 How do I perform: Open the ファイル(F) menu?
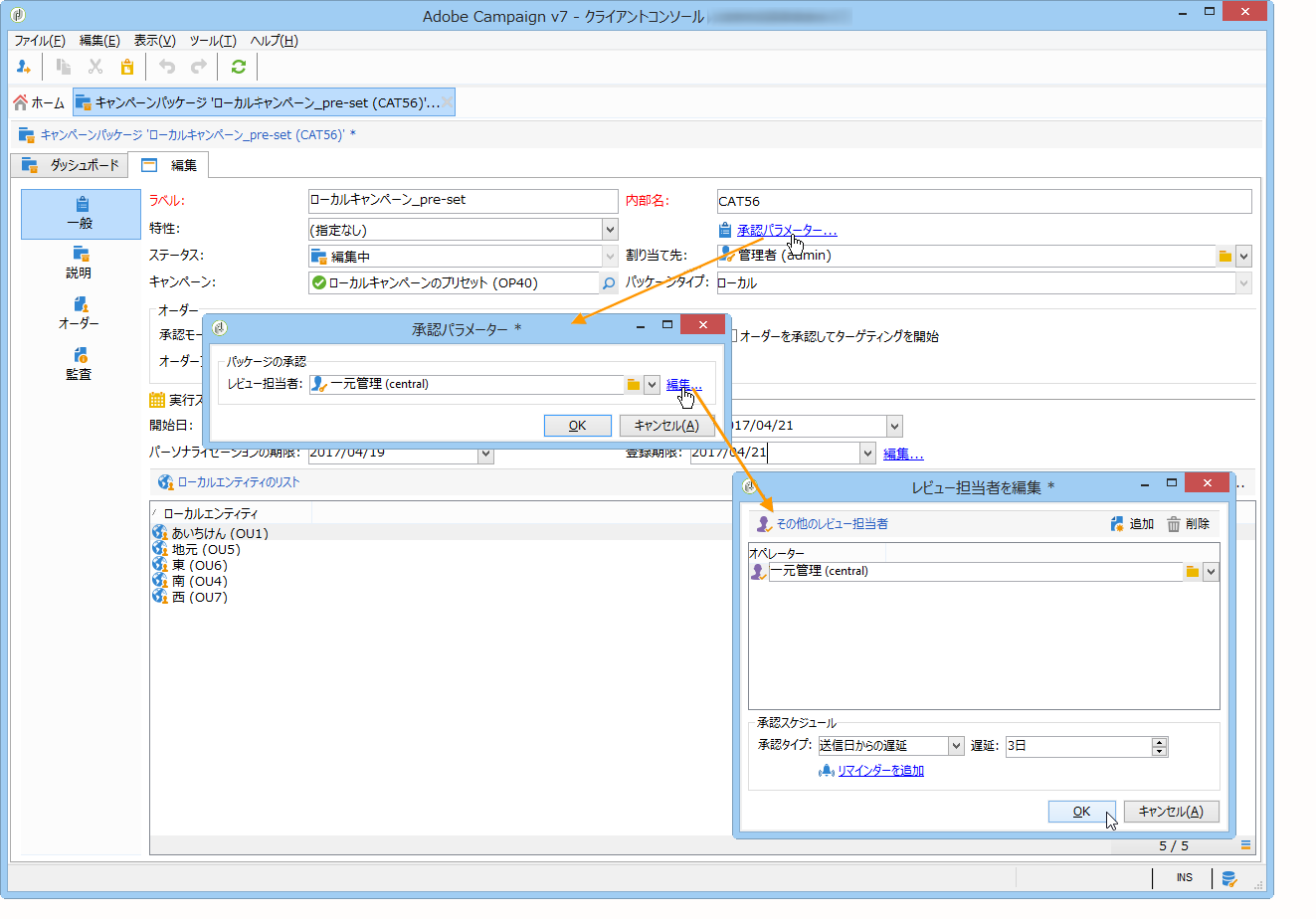coord(40,41)
